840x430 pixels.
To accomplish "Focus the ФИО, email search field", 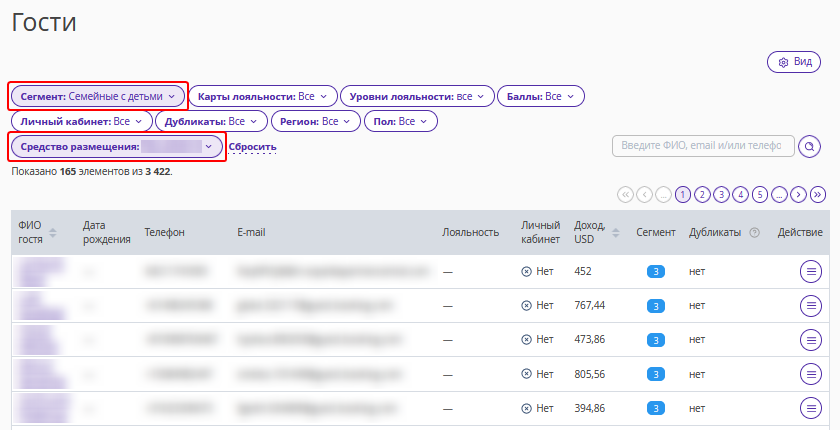I will (703, 147).
